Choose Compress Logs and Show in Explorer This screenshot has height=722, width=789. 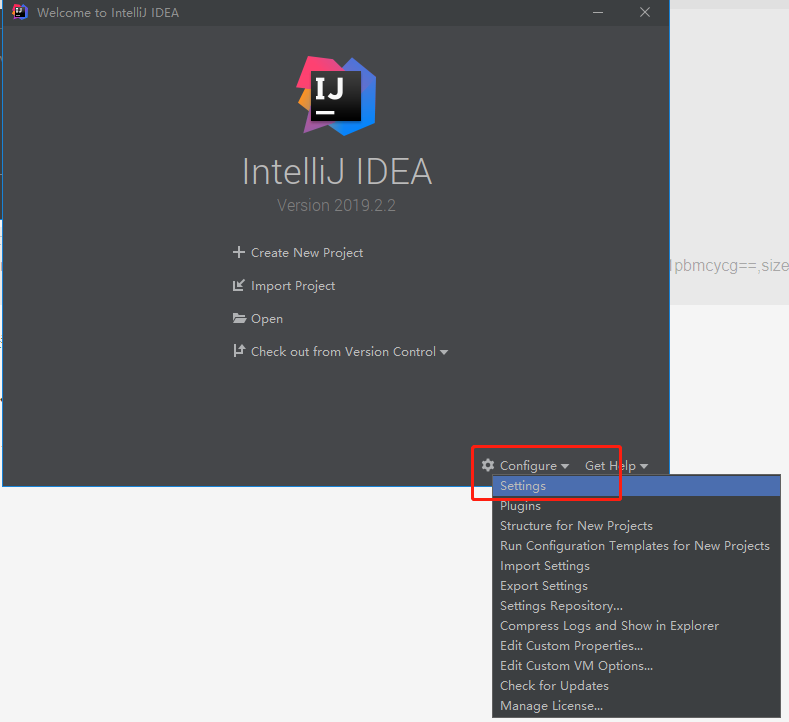pyautogui.click(x=636, y=626)
